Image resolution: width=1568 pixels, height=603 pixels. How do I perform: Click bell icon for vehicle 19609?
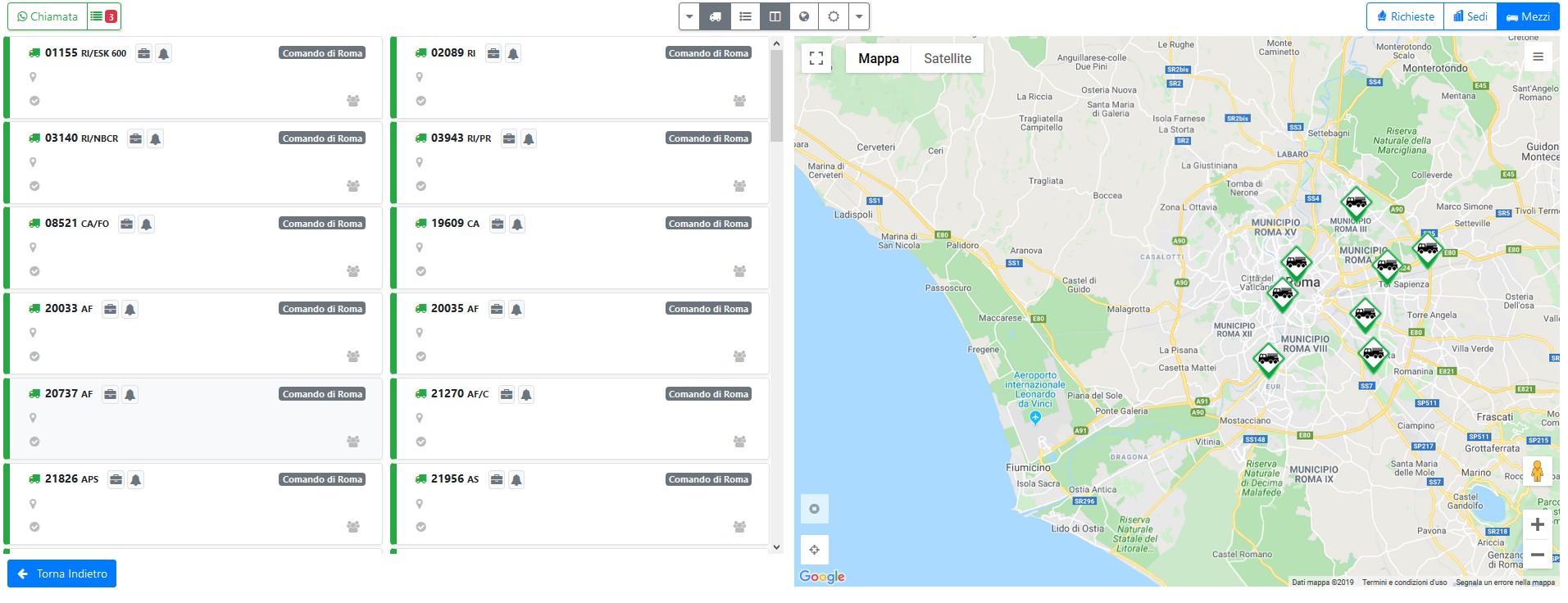pos(517,224)
